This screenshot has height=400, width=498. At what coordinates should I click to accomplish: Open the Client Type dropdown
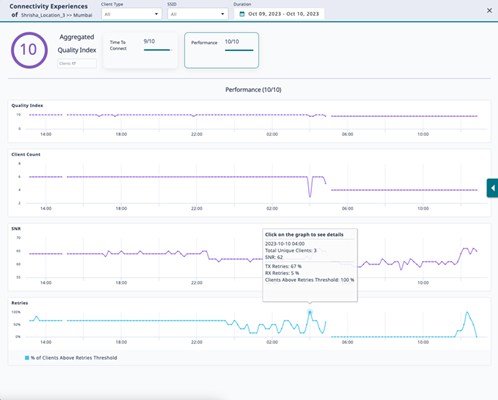pyautogui.click(x=132, y=14)
